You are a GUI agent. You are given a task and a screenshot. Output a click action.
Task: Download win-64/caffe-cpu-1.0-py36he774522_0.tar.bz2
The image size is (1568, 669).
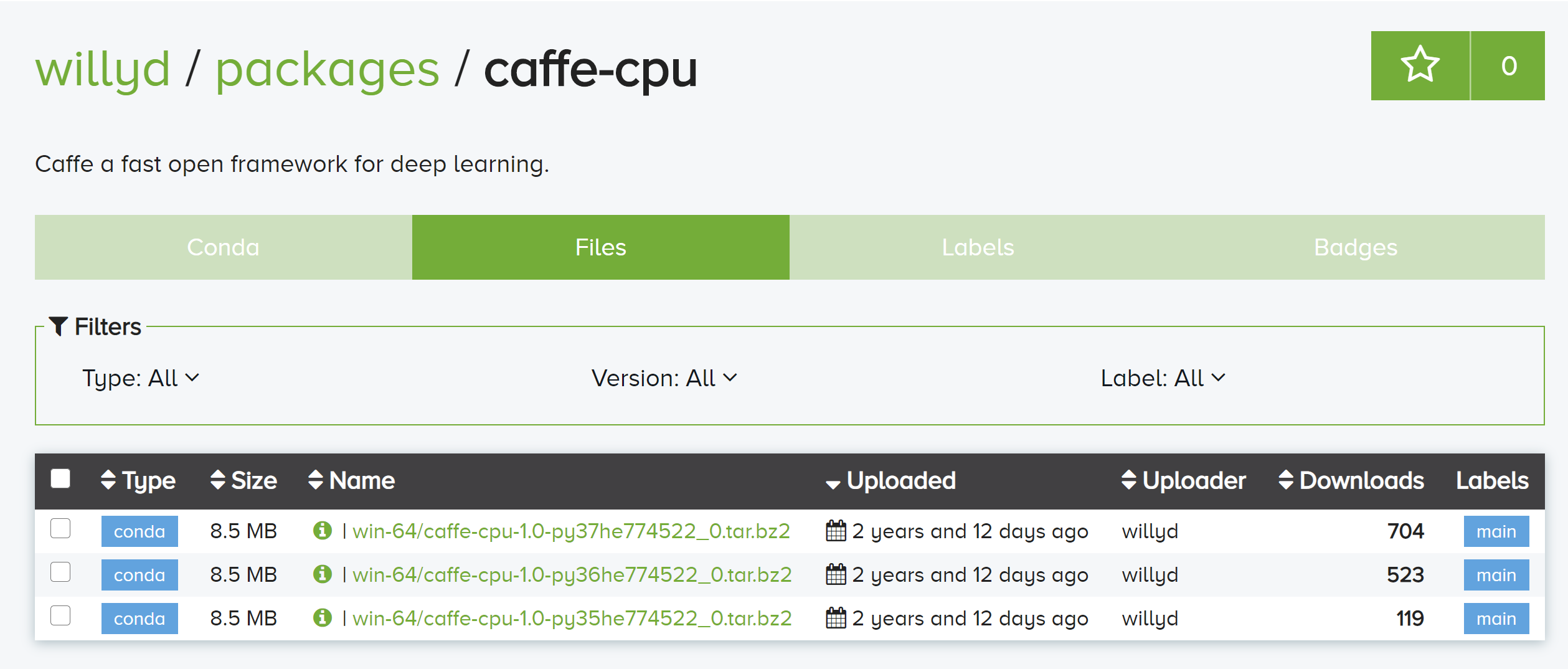tap(572, 575)
